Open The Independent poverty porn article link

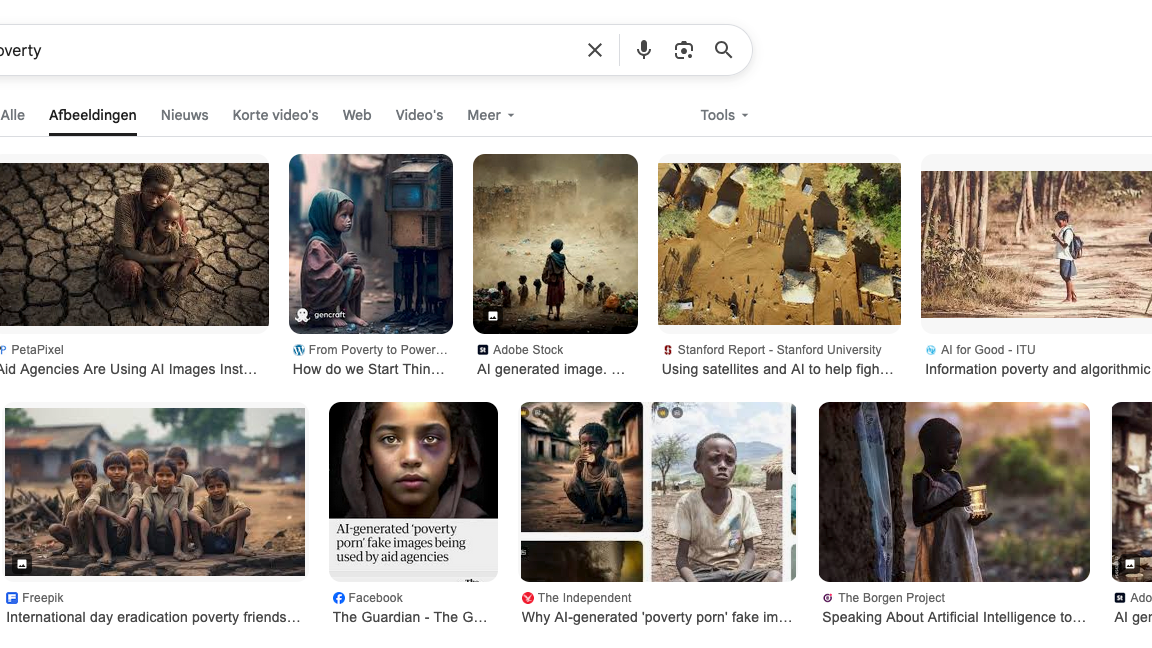click(x=657, y=617)
